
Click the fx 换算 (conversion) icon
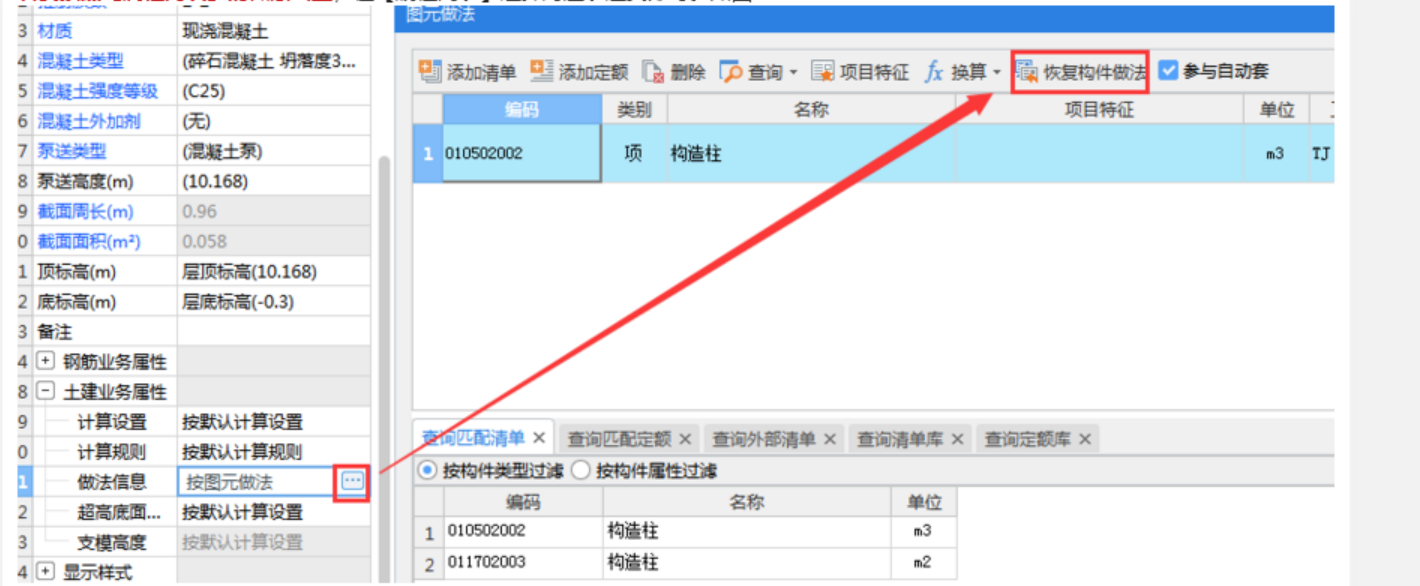(x=934, y=72)
